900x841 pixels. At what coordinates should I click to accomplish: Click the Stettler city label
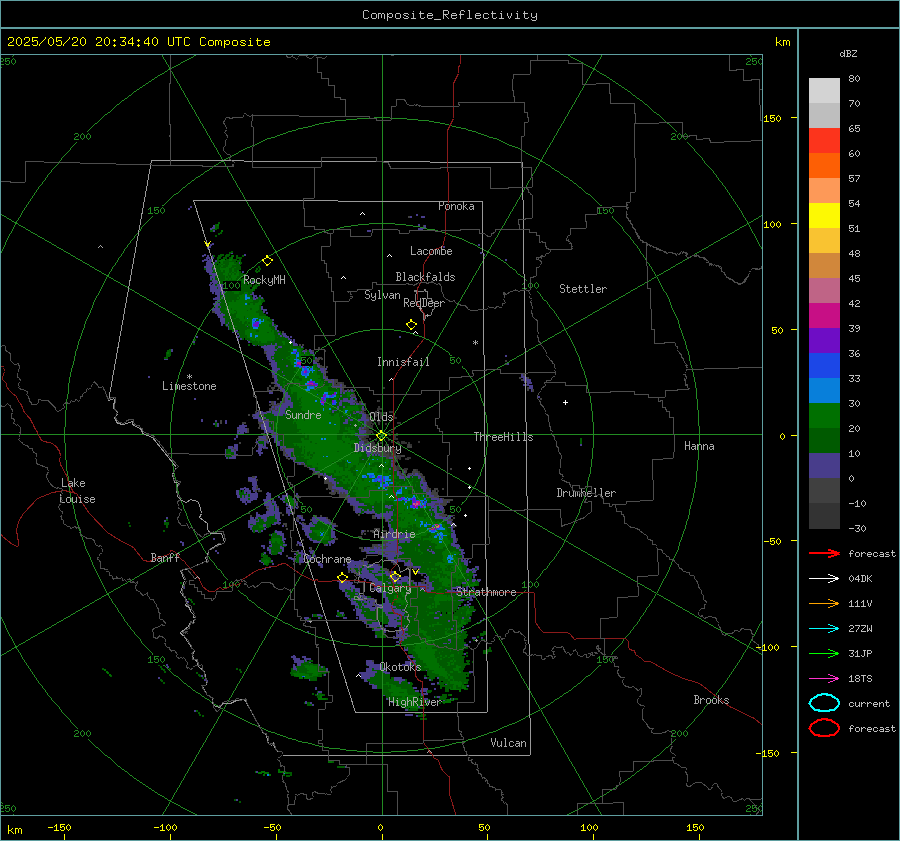583,289
